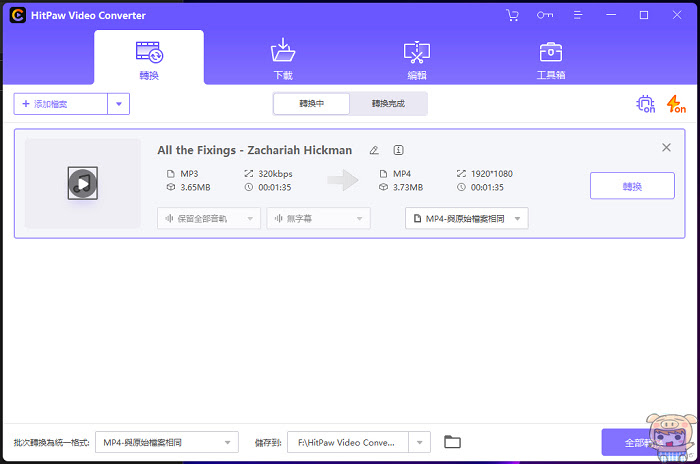Open the output folder icon

(452, 442)
